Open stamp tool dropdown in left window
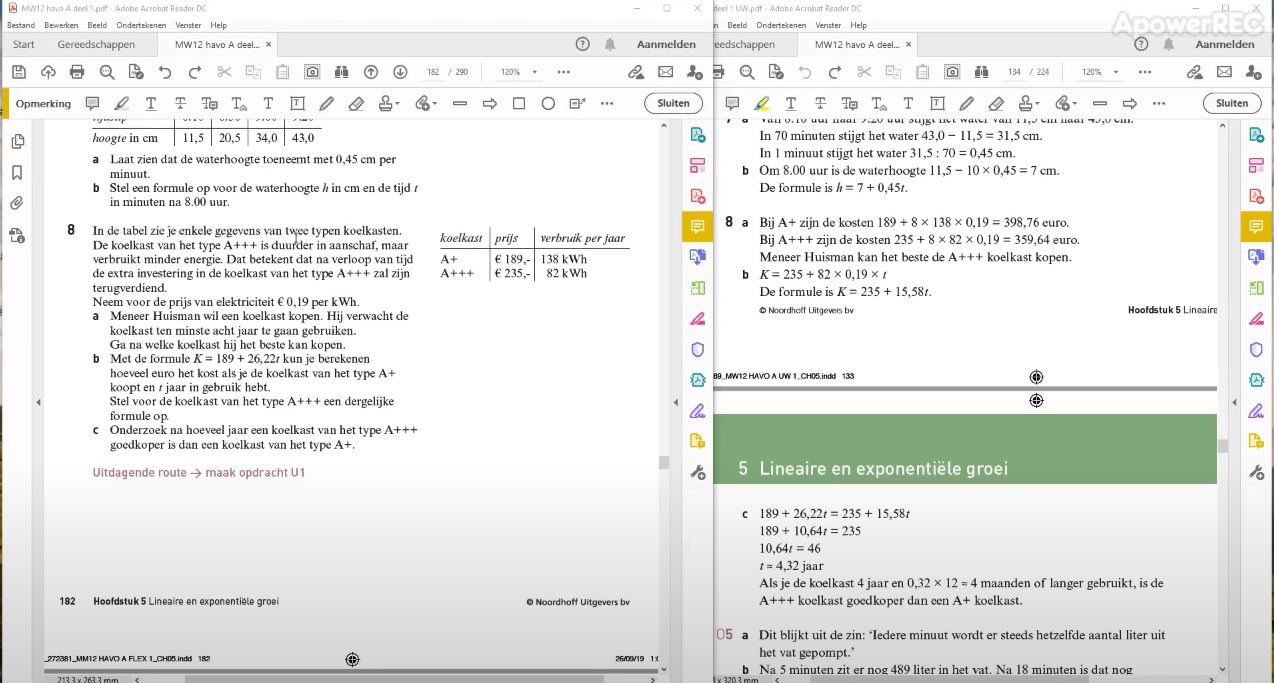The image size is (1274, 683). (388, 103)
